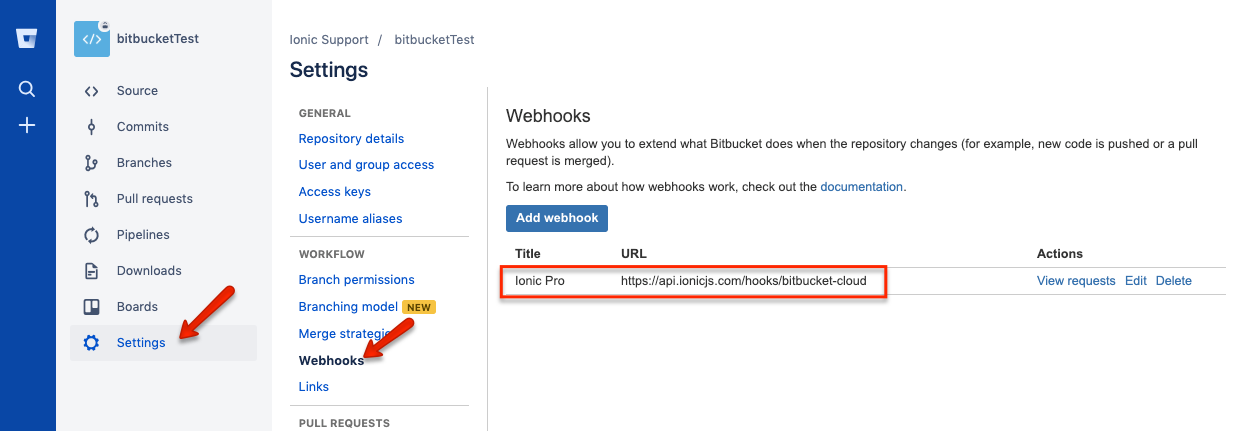
Task: Click the Pull requests icon
Action: tap(92, 199)
